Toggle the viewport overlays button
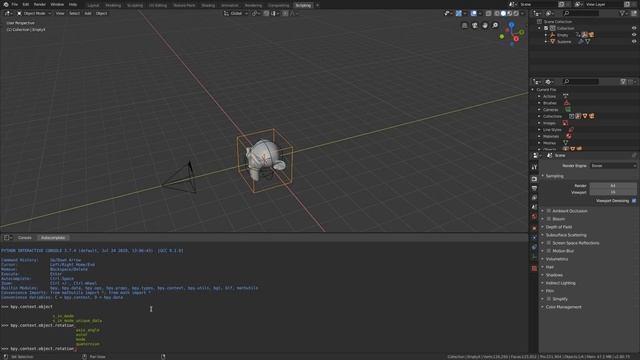 coord(473,13)
